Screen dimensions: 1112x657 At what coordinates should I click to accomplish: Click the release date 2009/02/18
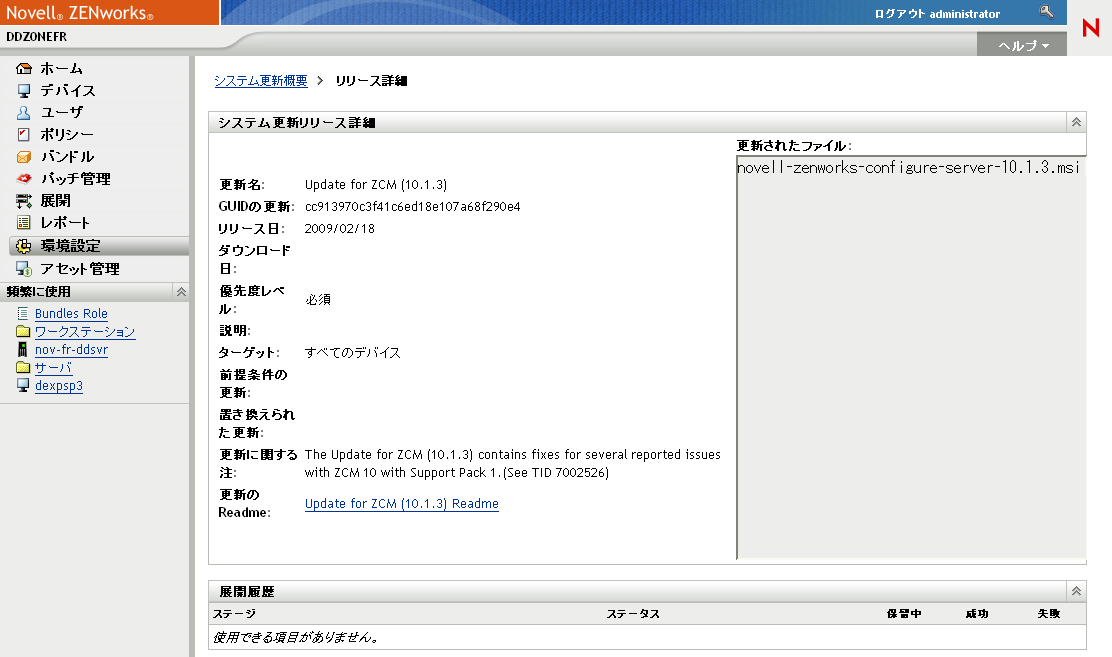click(340, 228)
